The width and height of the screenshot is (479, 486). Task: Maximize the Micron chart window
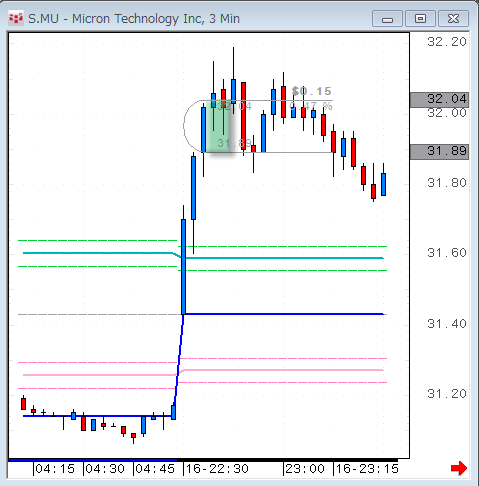tap(420, 18)
